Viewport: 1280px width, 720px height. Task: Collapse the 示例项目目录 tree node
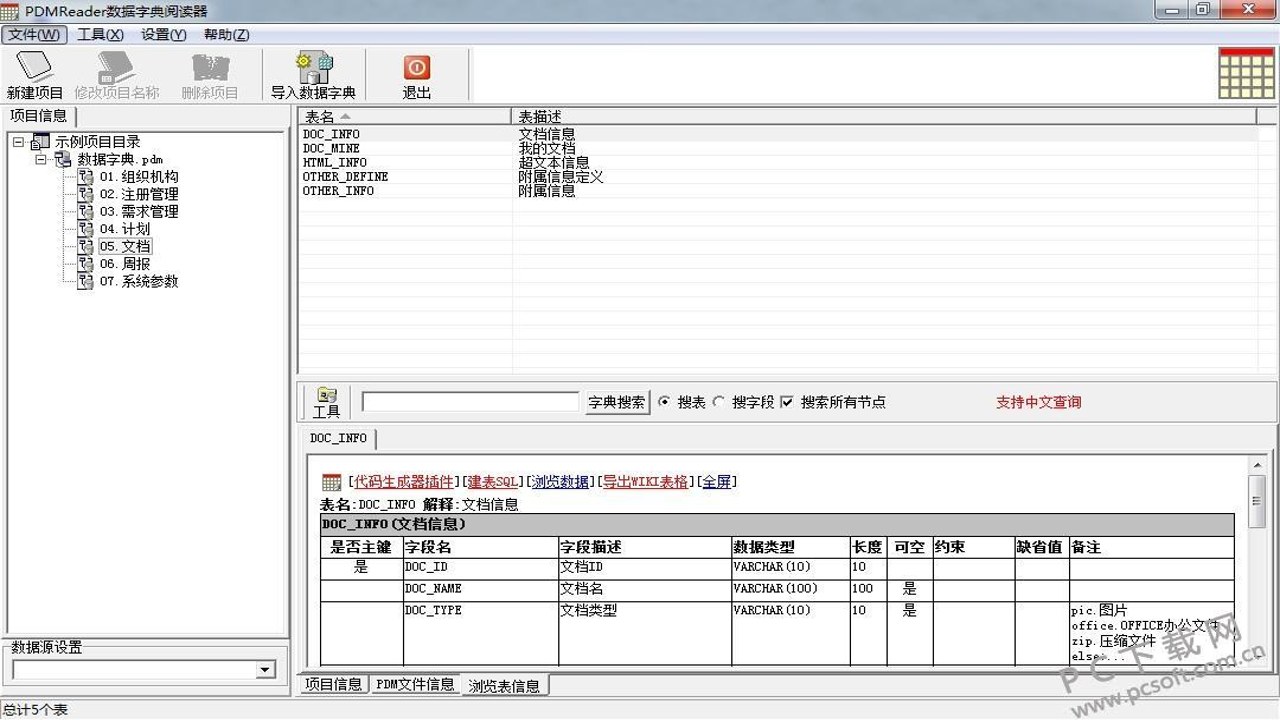pos(18,142)
